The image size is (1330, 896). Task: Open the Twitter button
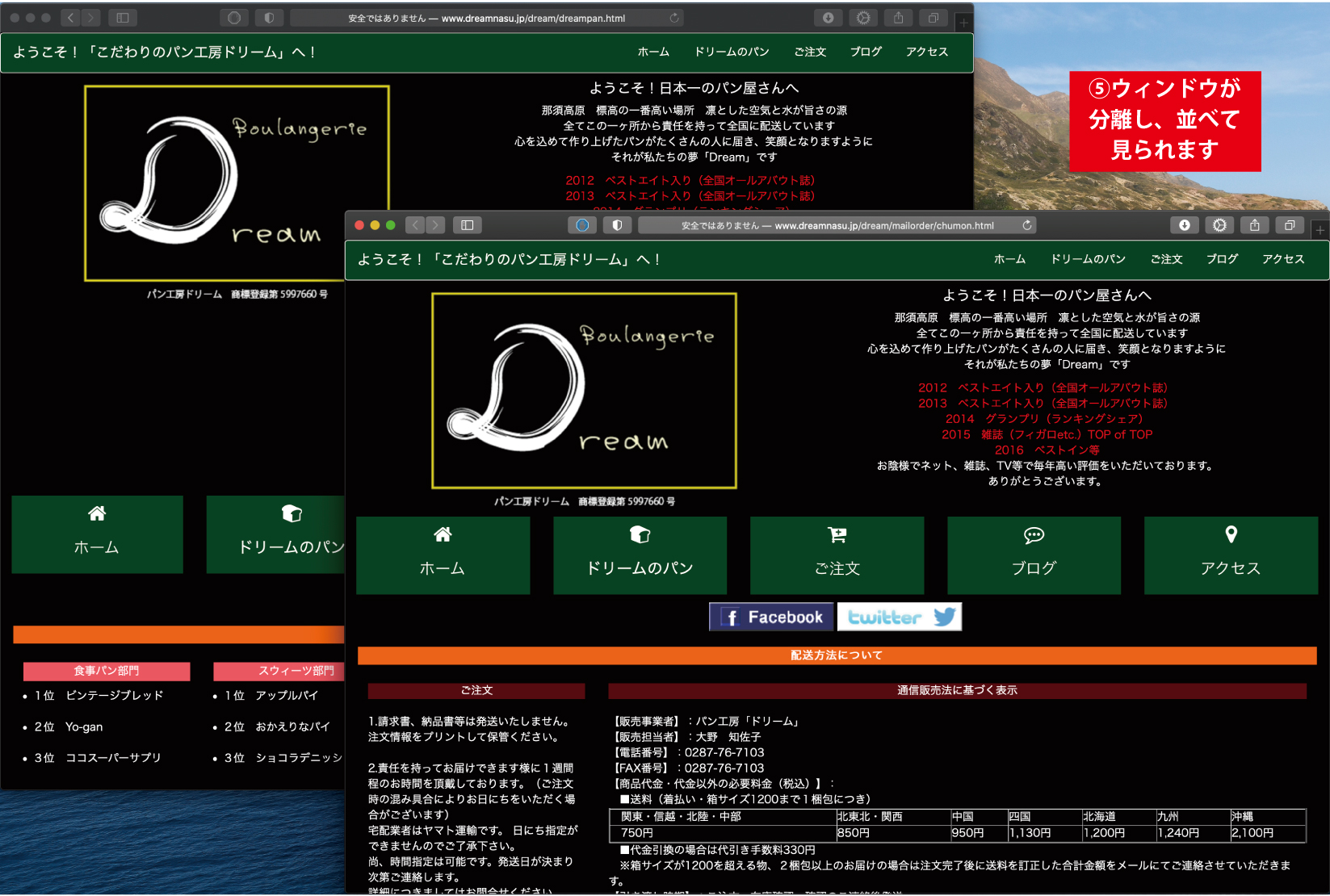tap(900, 617)
